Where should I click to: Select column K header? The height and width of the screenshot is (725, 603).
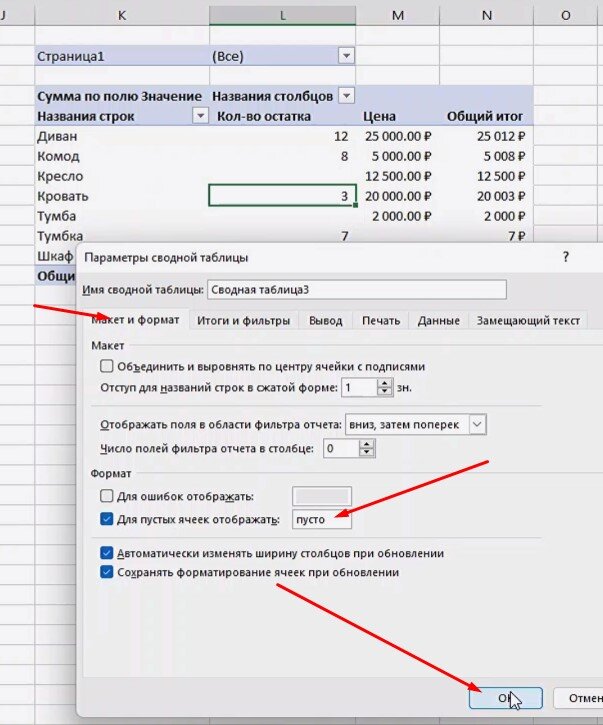click(x=122, y=15)
